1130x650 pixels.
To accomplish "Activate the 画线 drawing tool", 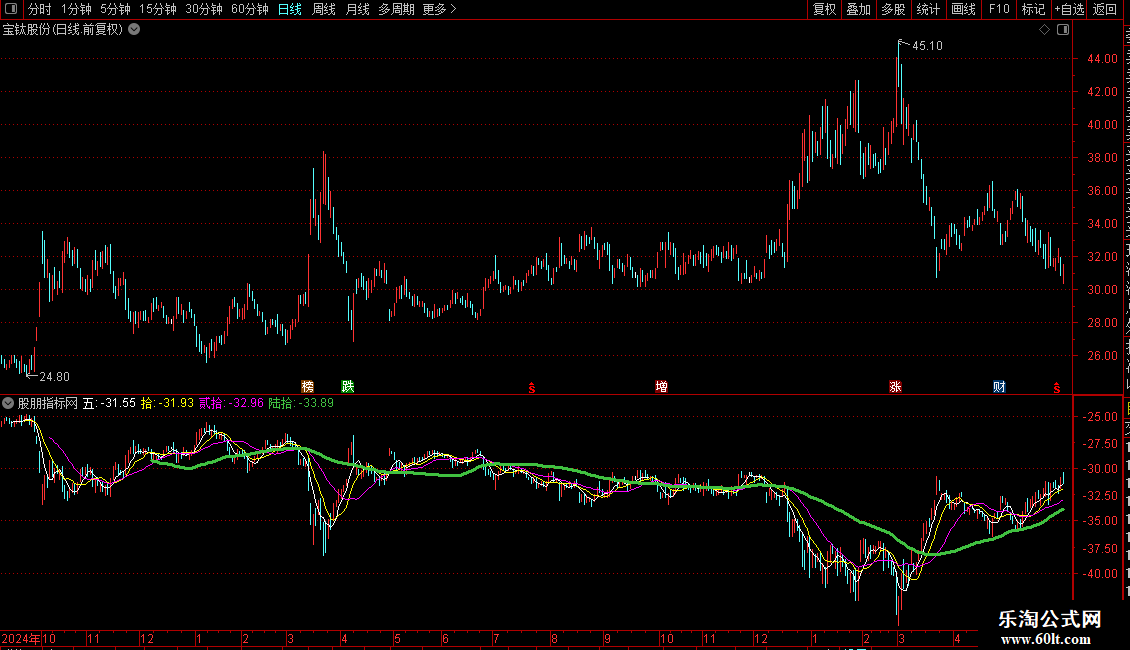I will [963, 9].
